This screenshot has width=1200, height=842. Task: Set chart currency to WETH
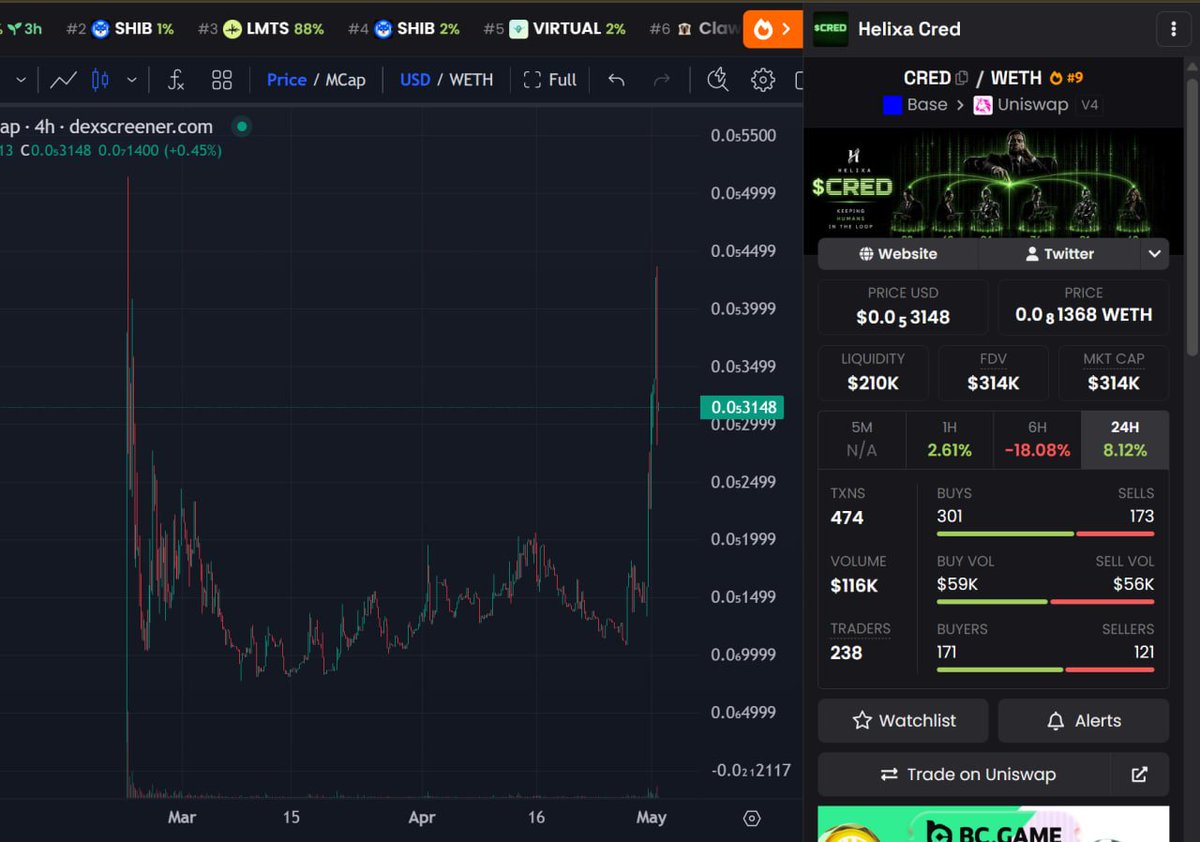471,80
